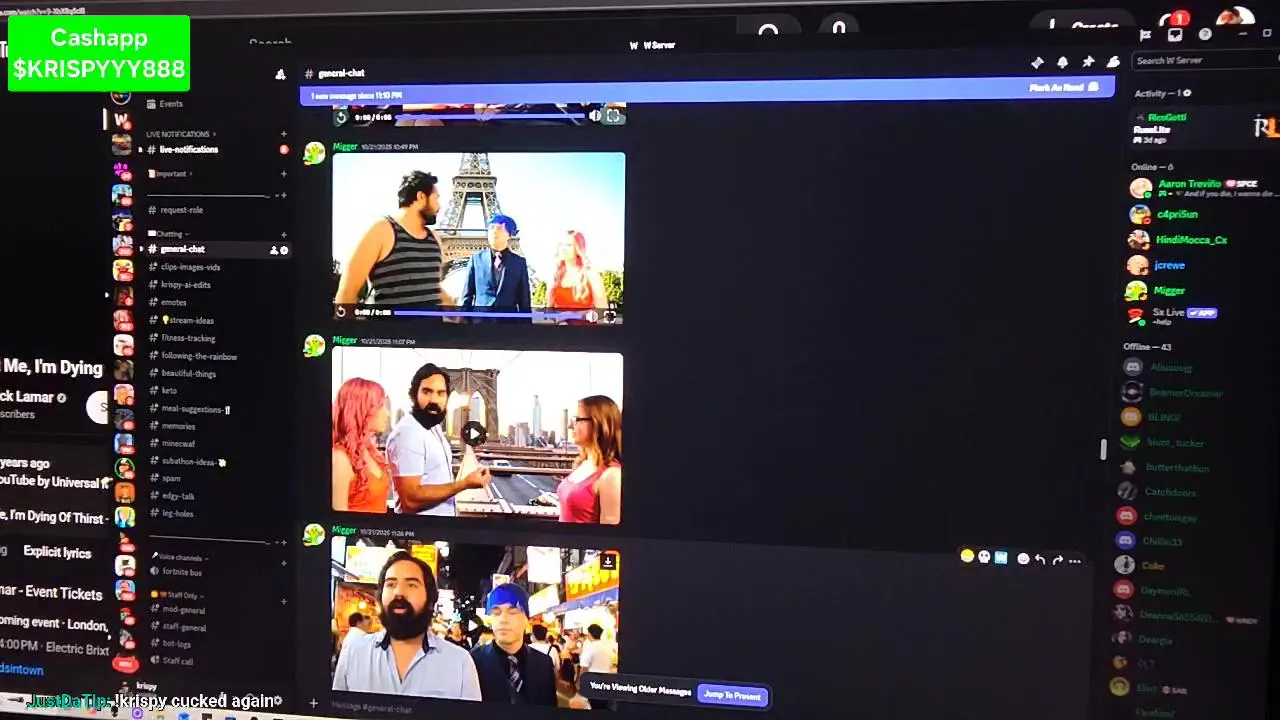Image resolution: width=1280 pixels, height=720 pixels.
Task: Open the spam channel
Action: click(171, 479)
